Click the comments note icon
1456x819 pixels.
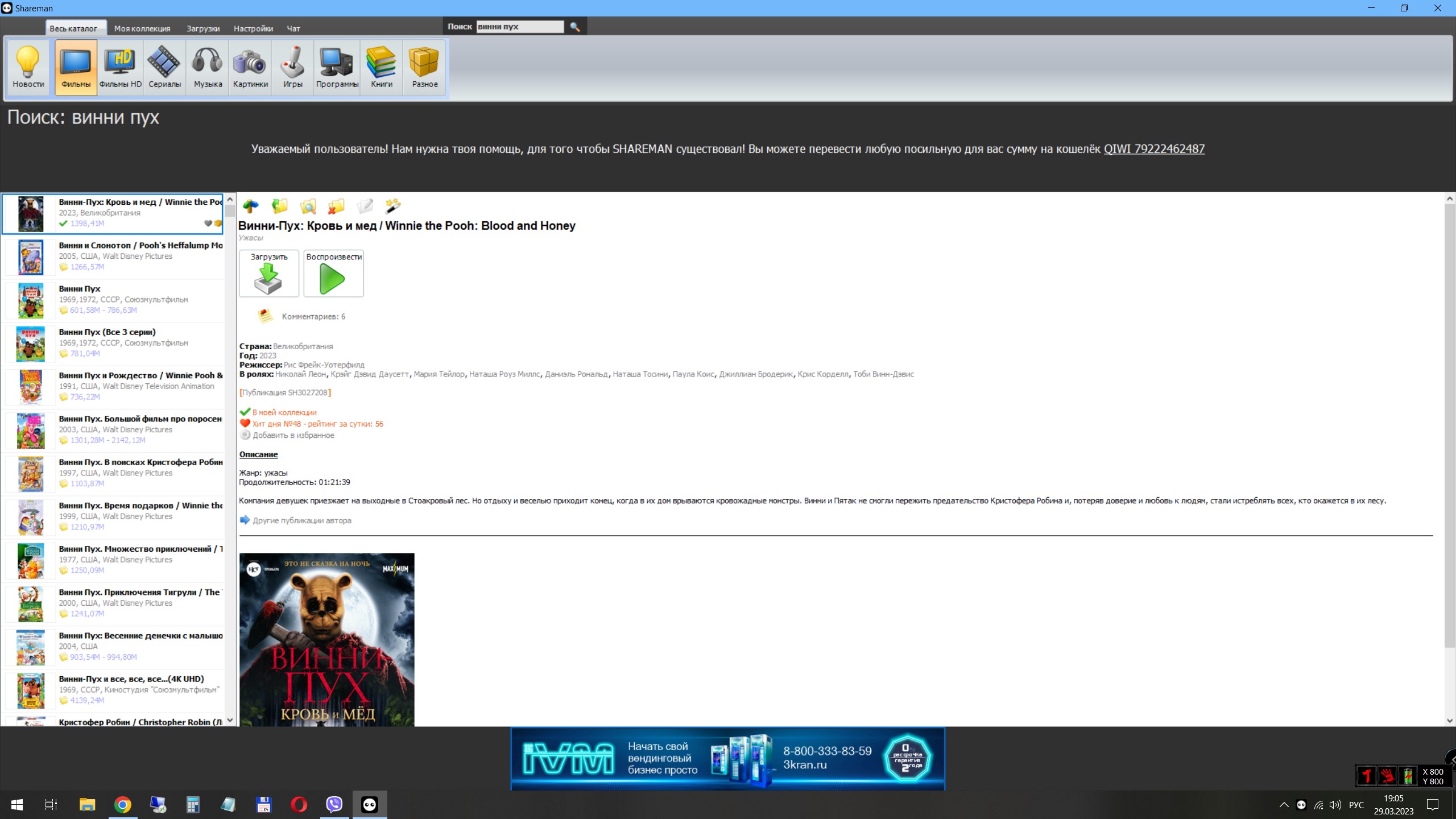coord(265,316)
